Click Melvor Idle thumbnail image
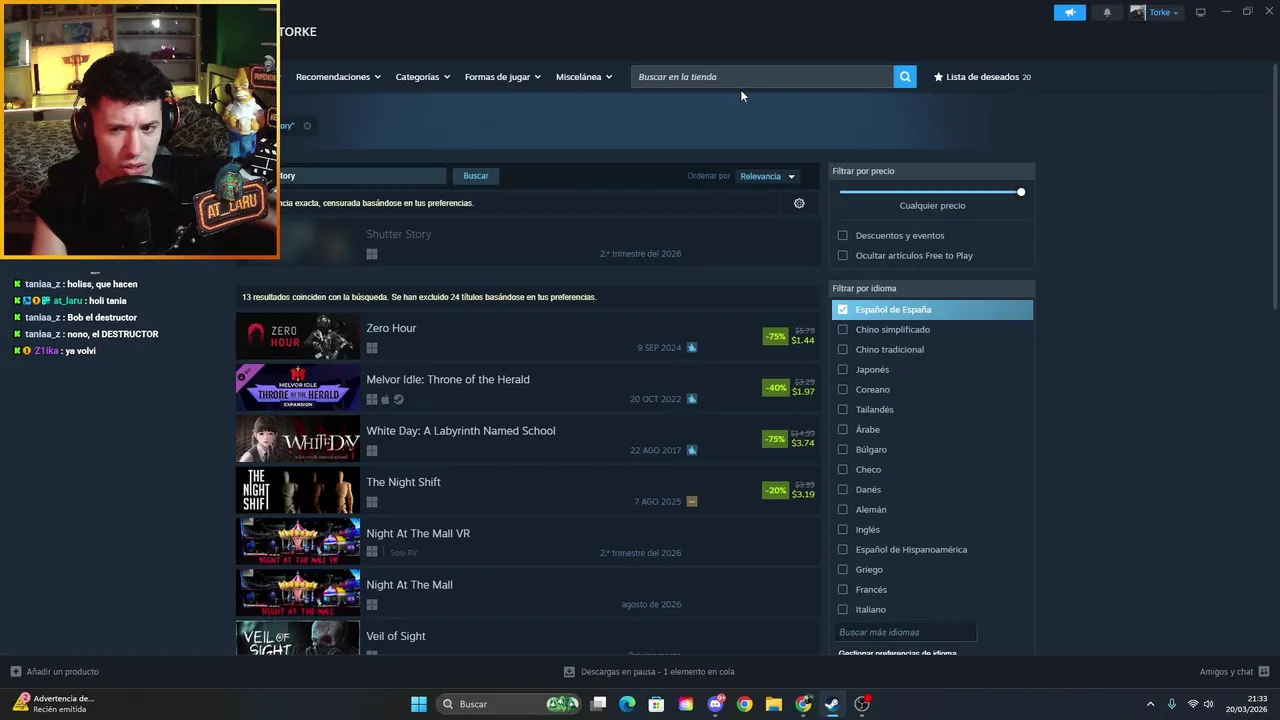The image size is (1280, 720). pos(298,388)
